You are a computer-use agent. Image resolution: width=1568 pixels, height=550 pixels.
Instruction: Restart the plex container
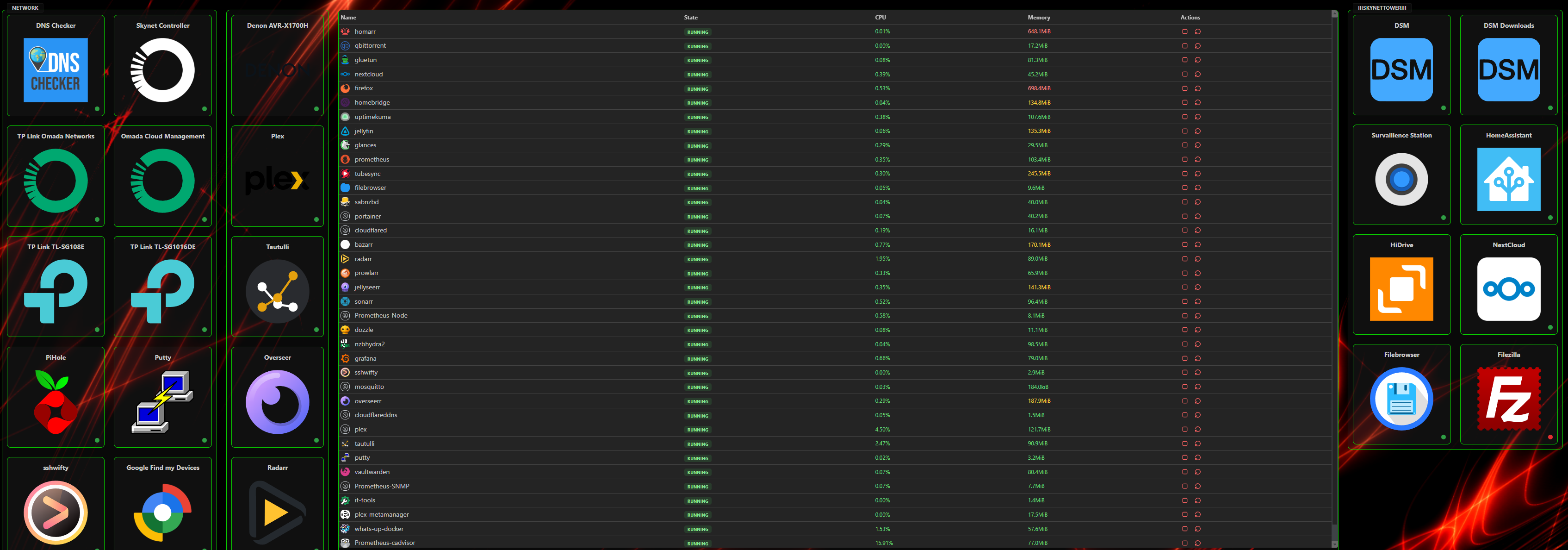tap(1197, 430)
